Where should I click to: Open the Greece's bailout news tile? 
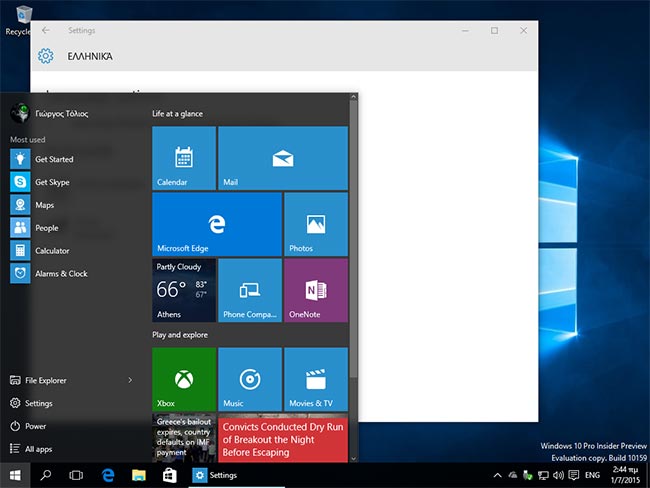184,438
